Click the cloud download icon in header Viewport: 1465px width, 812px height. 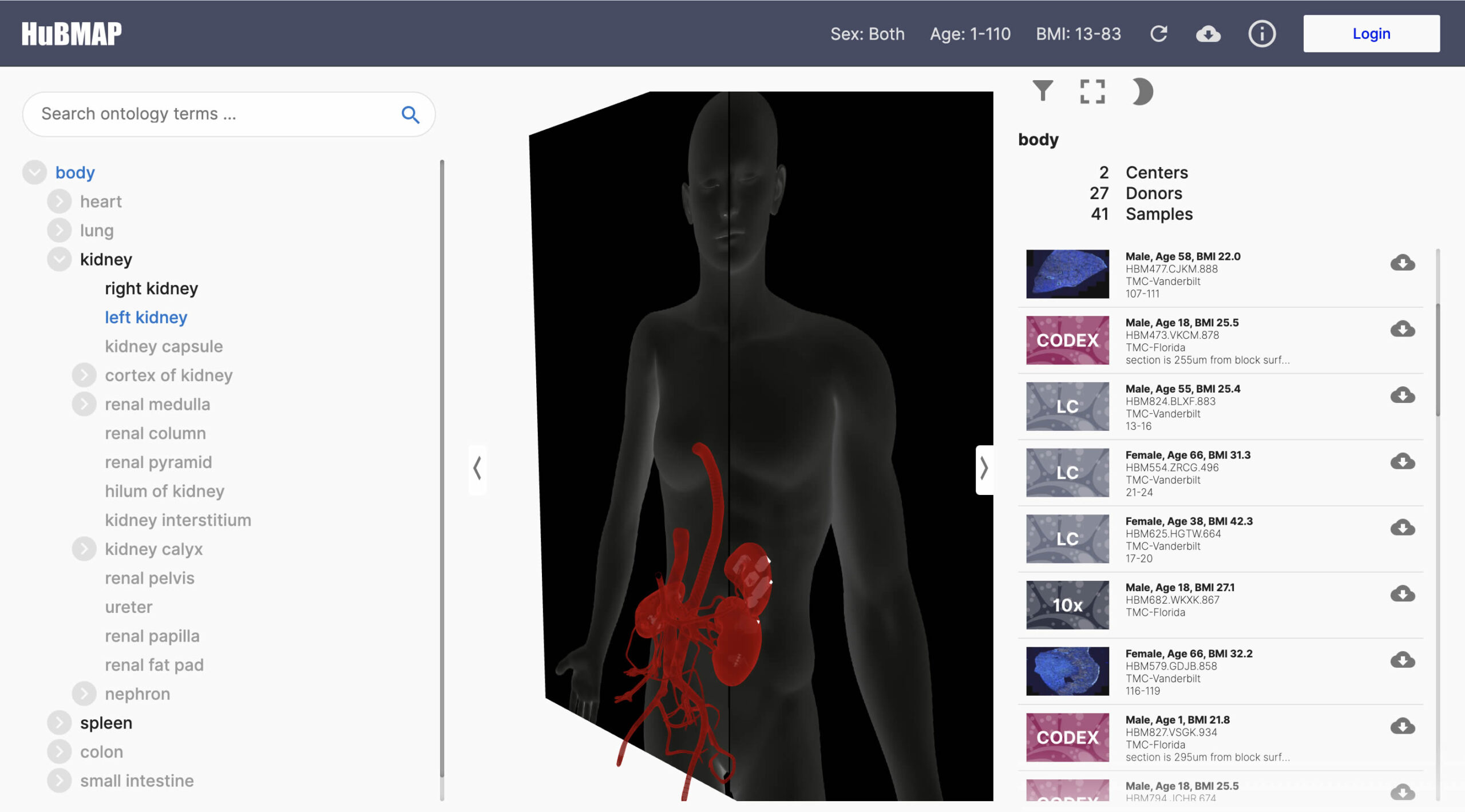[1208, 34]
